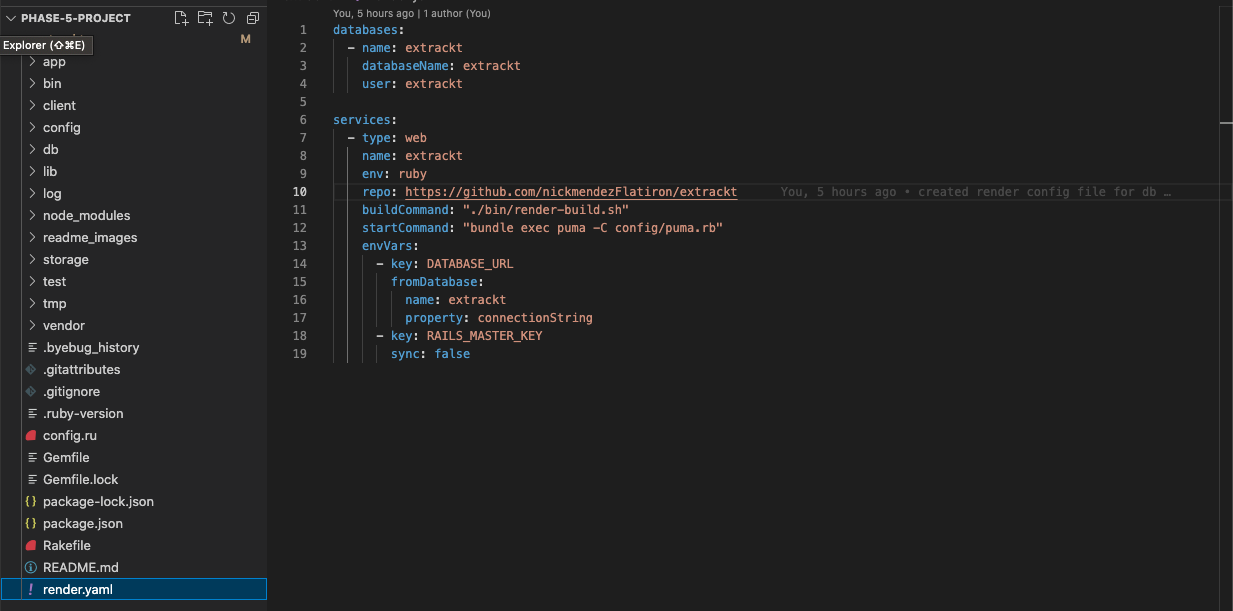Click the red Ruby icon beside config.ru

click(31, 435)
